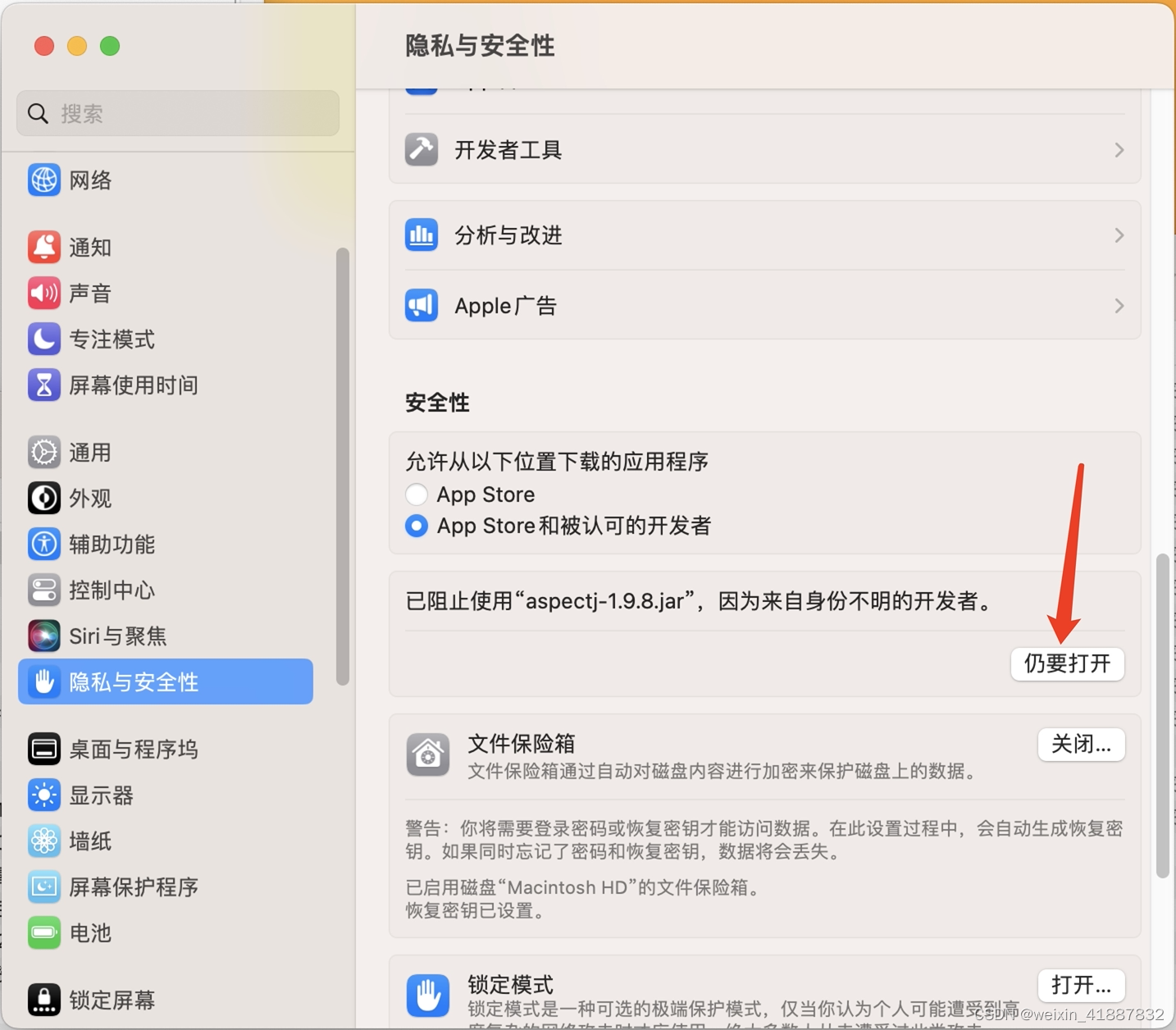Click the 显示器 label in sidebar
Image resolution: width=1176 pixels, height=1030 pixels.
(x=101, y=795)
